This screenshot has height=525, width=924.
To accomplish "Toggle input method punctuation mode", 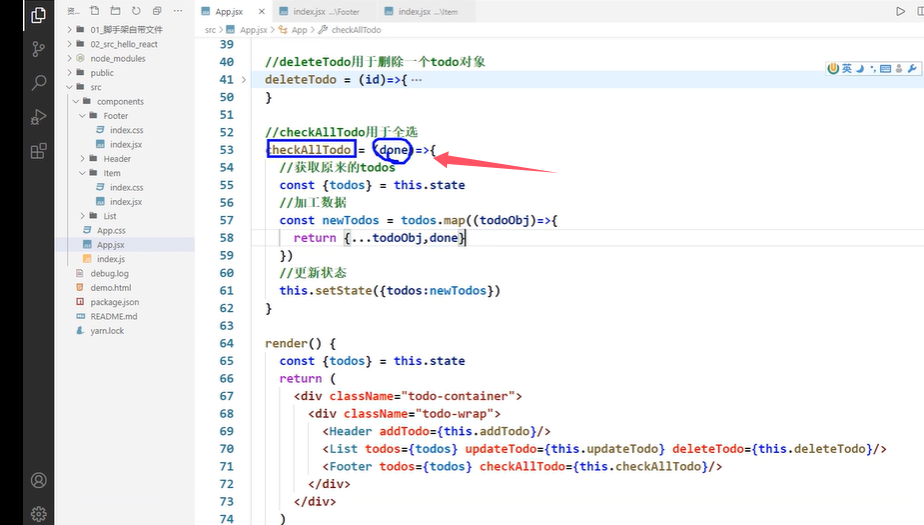I will 873,68.
